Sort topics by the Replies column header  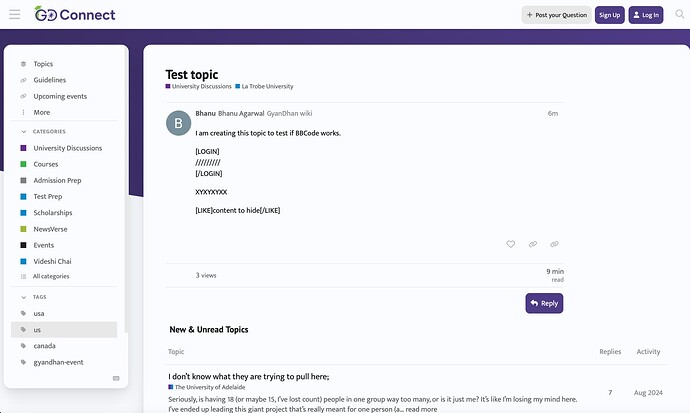610,351
